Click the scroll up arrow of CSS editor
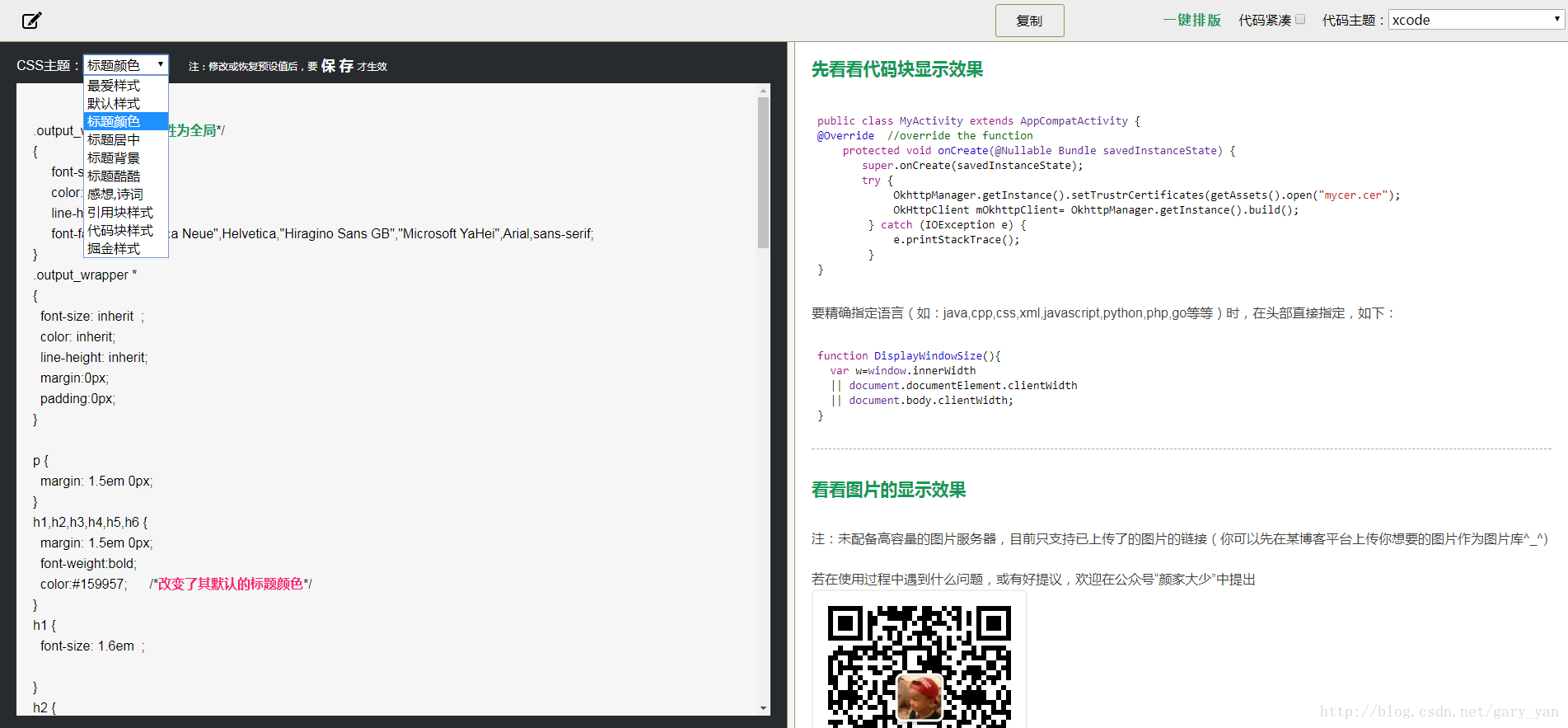The height and width of the screenshot is (728, 1568). tap(763, 90)
